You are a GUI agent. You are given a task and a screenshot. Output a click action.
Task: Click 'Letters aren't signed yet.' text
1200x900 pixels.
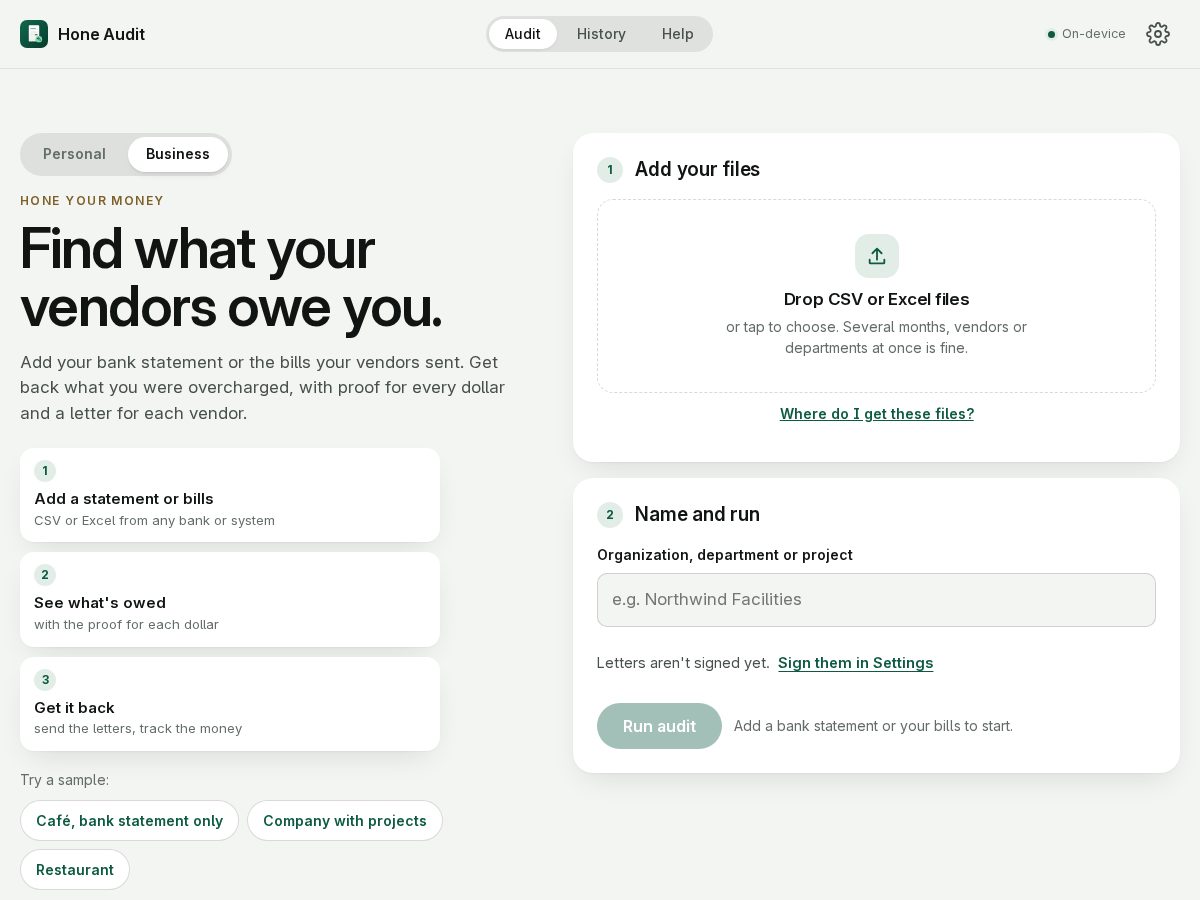683,663
